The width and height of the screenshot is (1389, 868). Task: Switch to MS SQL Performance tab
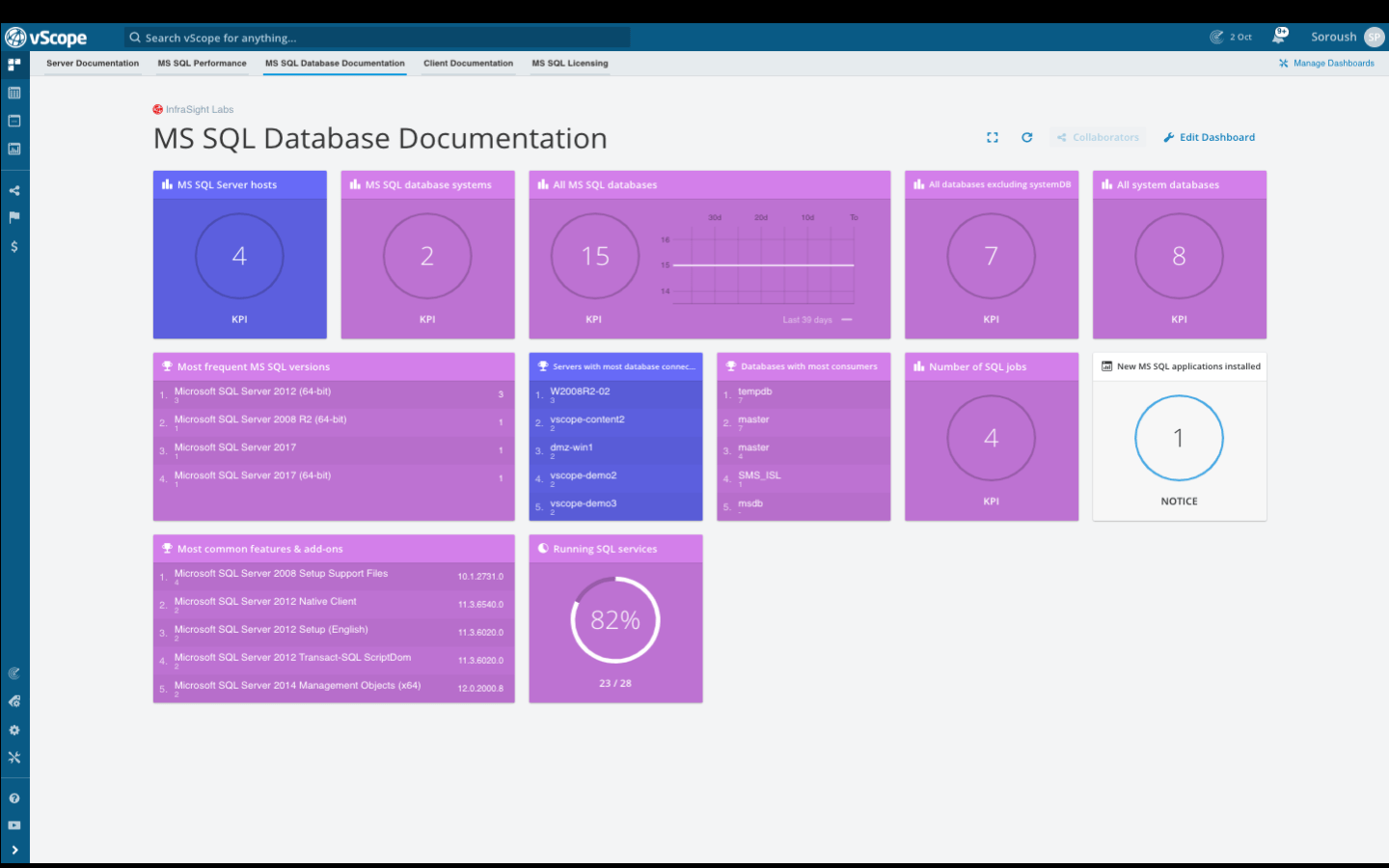point(202,64)
